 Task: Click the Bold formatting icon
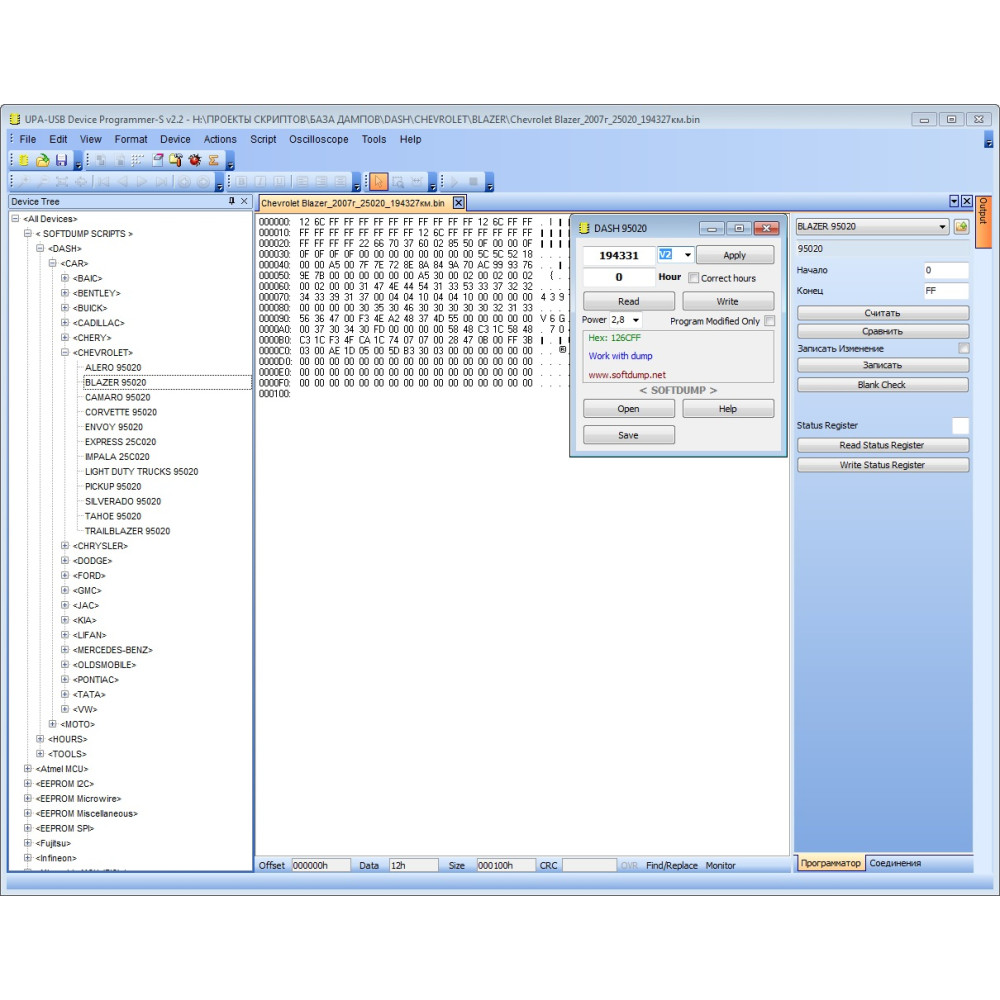[x=241, y=182]
